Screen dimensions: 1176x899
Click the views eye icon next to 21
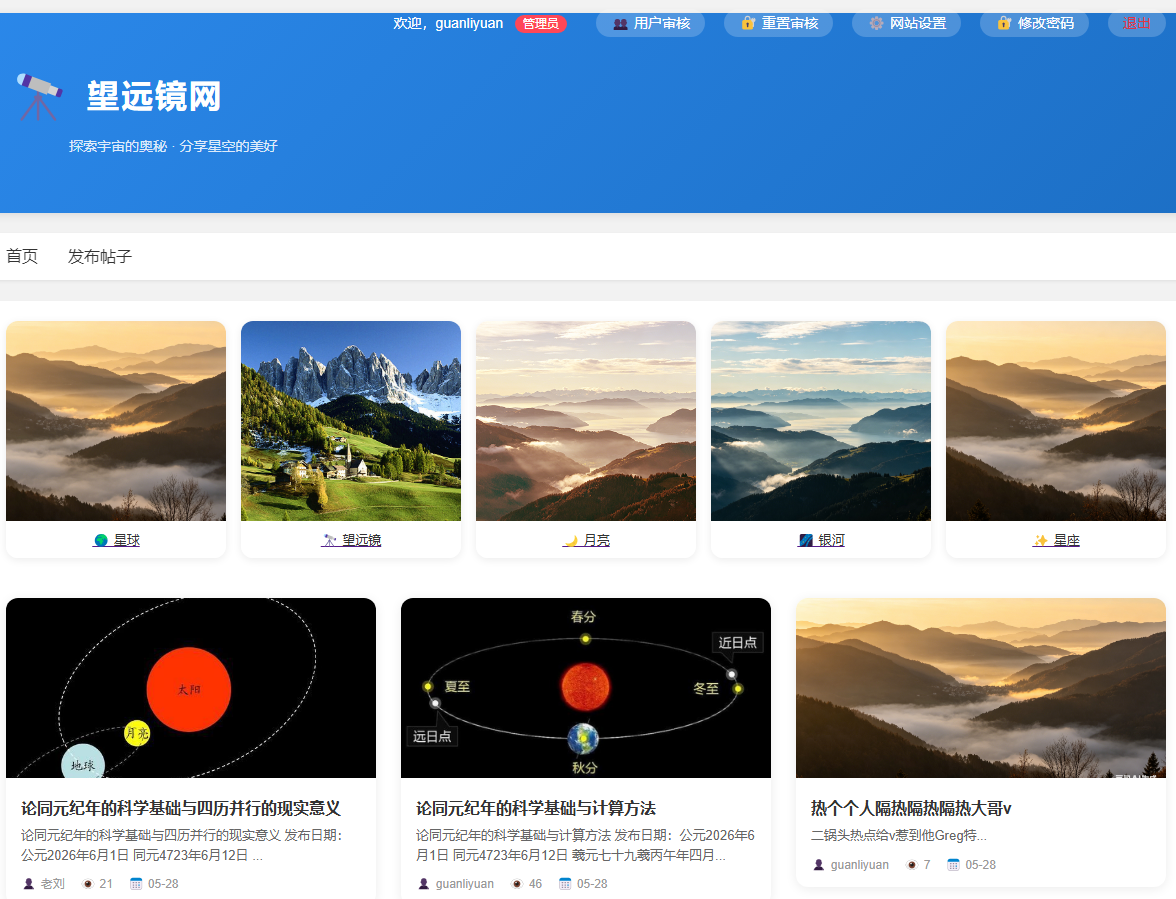tap(88, 884)
